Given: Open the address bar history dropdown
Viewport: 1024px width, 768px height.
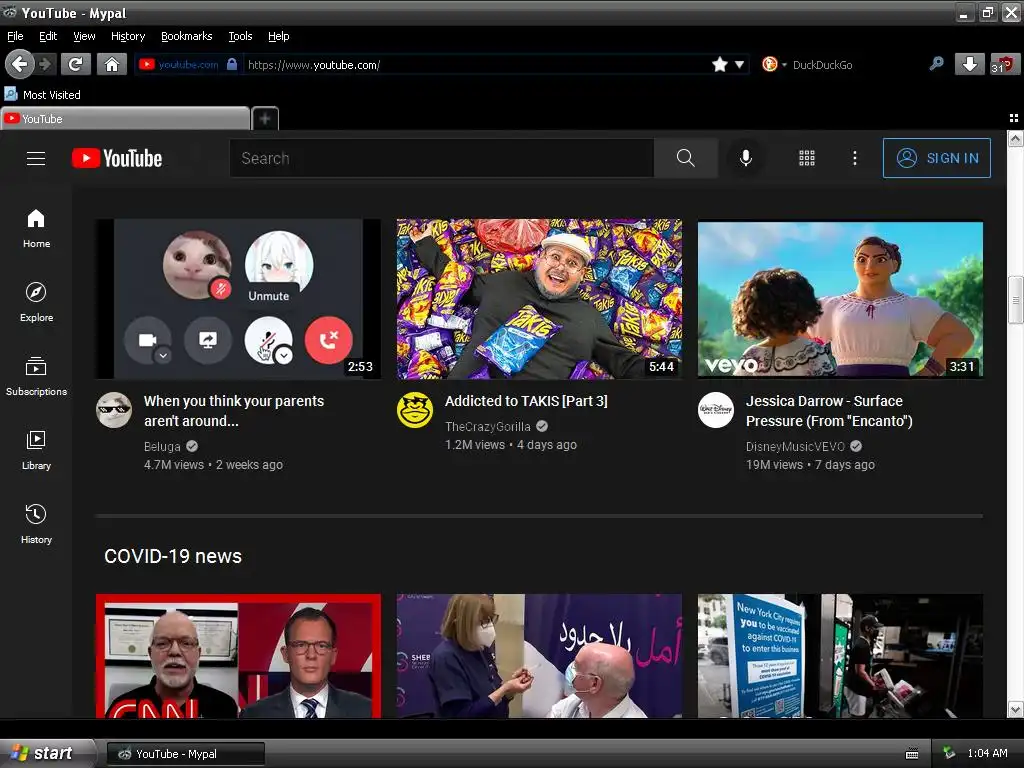Looking at the screenshot, I should [739, 64].
